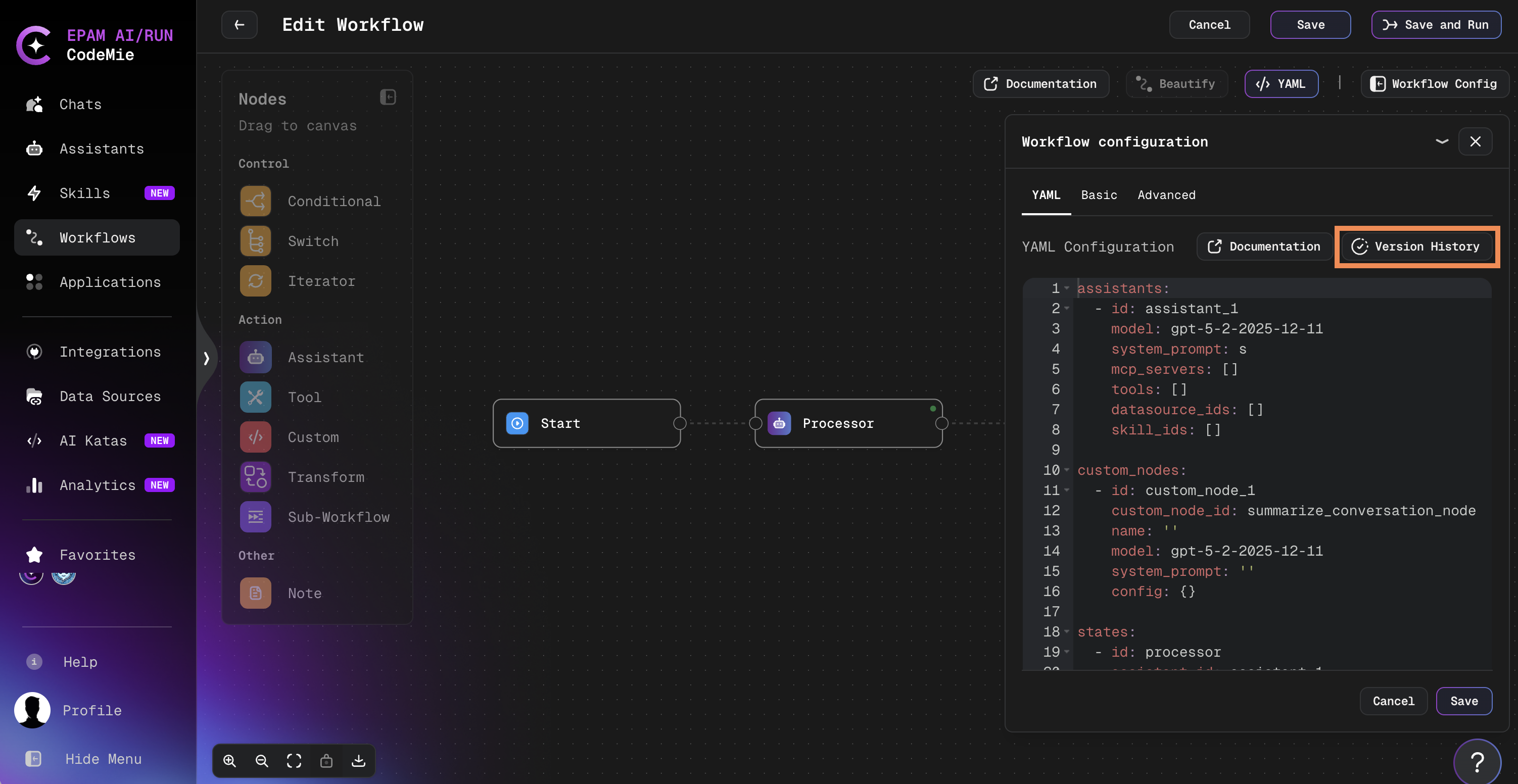Close the Workflow configuration panel
The width and height of the screenshot is (1518, 784).
[1475, 141]
